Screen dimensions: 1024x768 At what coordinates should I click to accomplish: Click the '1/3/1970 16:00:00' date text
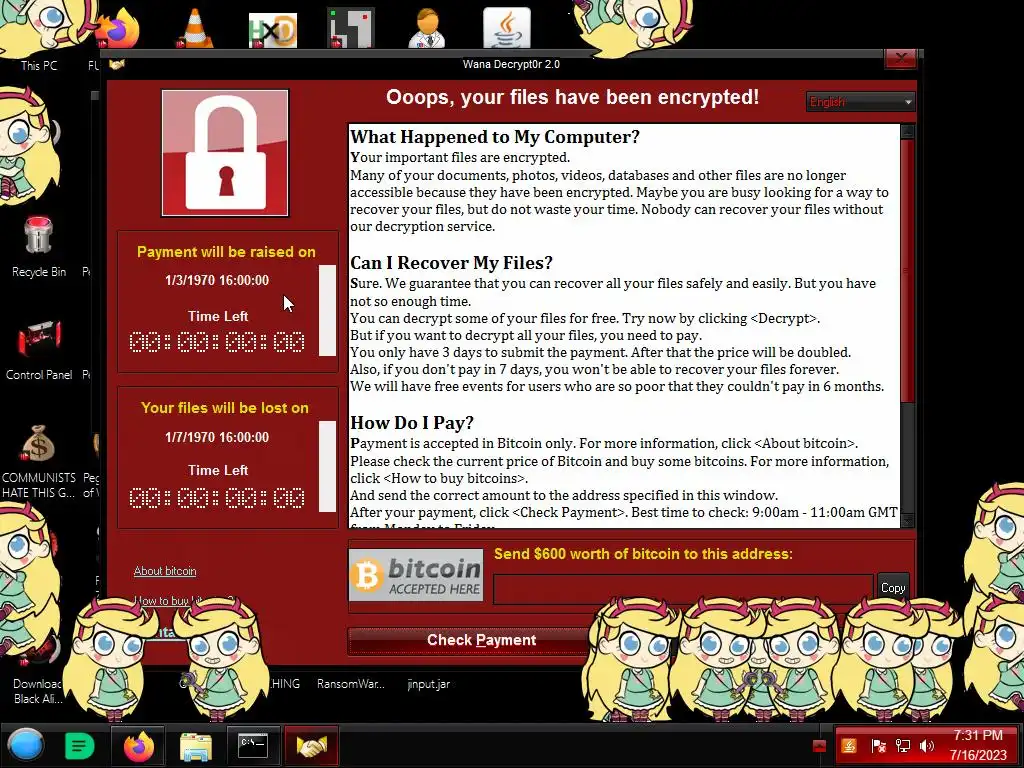(x=217, y=280)
